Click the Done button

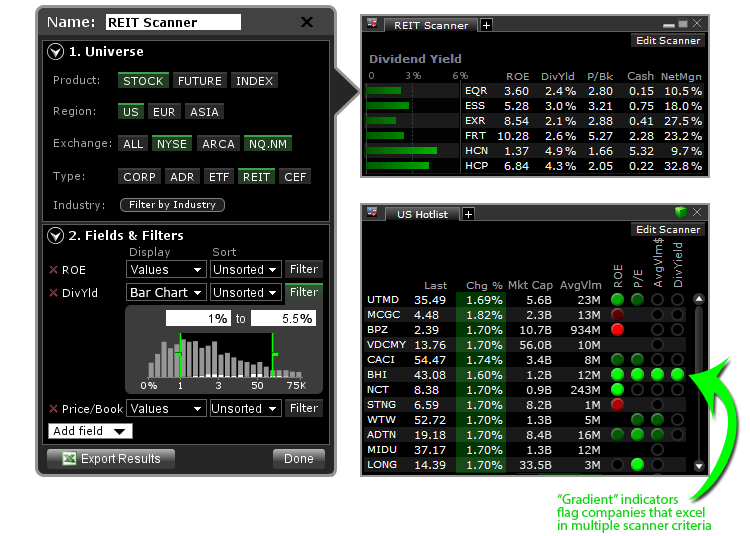298,459
